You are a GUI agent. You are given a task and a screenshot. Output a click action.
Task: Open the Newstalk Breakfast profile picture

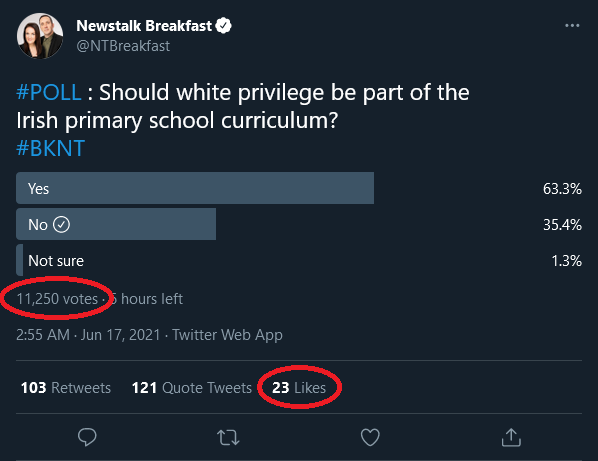pos(40,35)
